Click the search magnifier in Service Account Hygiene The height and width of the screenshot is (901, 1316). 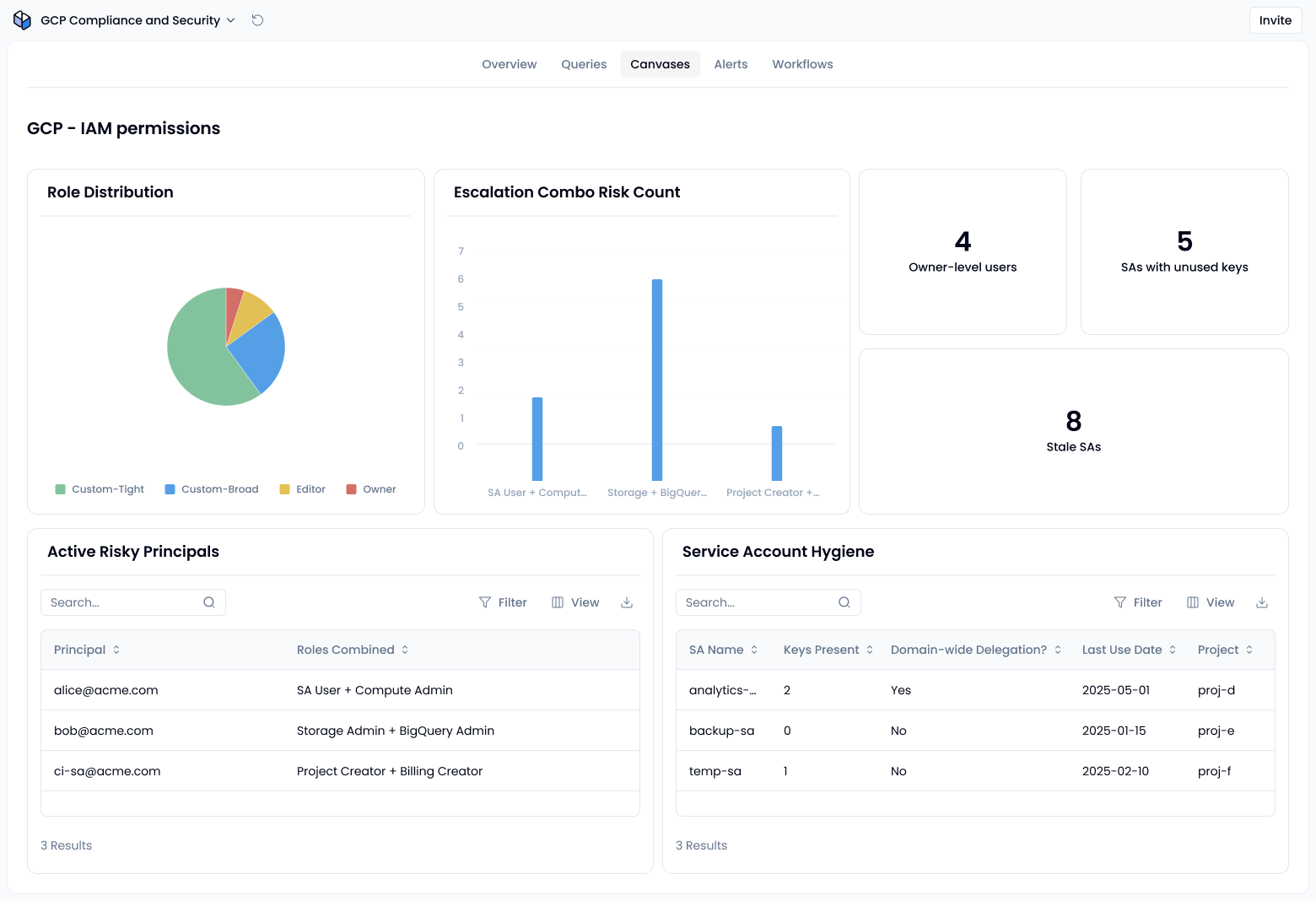844,602
